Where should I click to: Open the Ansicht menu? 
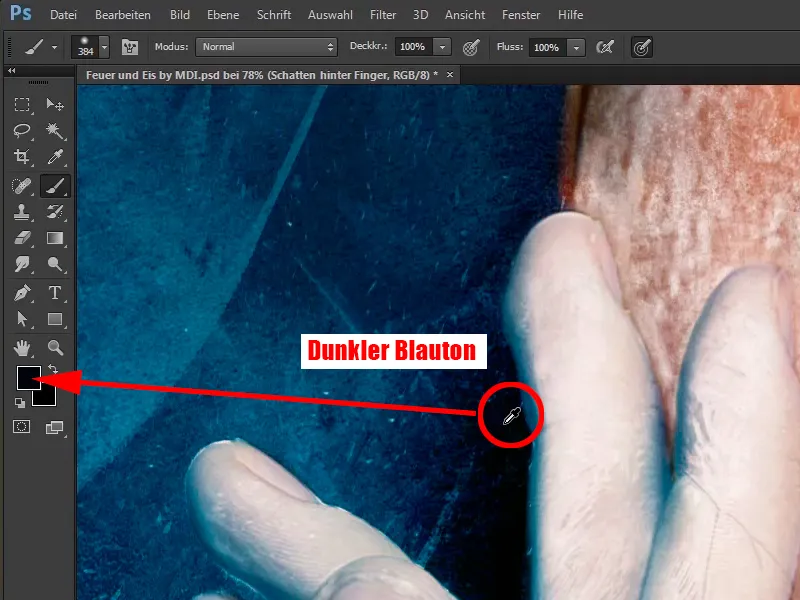465,15
